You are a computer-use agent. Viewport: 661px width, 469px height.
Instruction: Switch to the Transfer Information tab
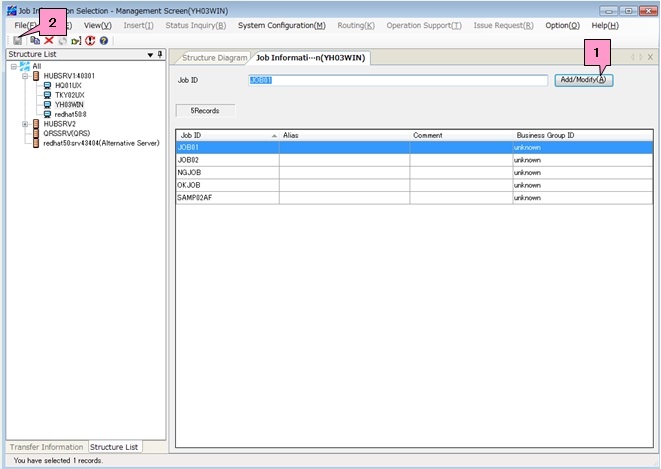click(46, 447)
